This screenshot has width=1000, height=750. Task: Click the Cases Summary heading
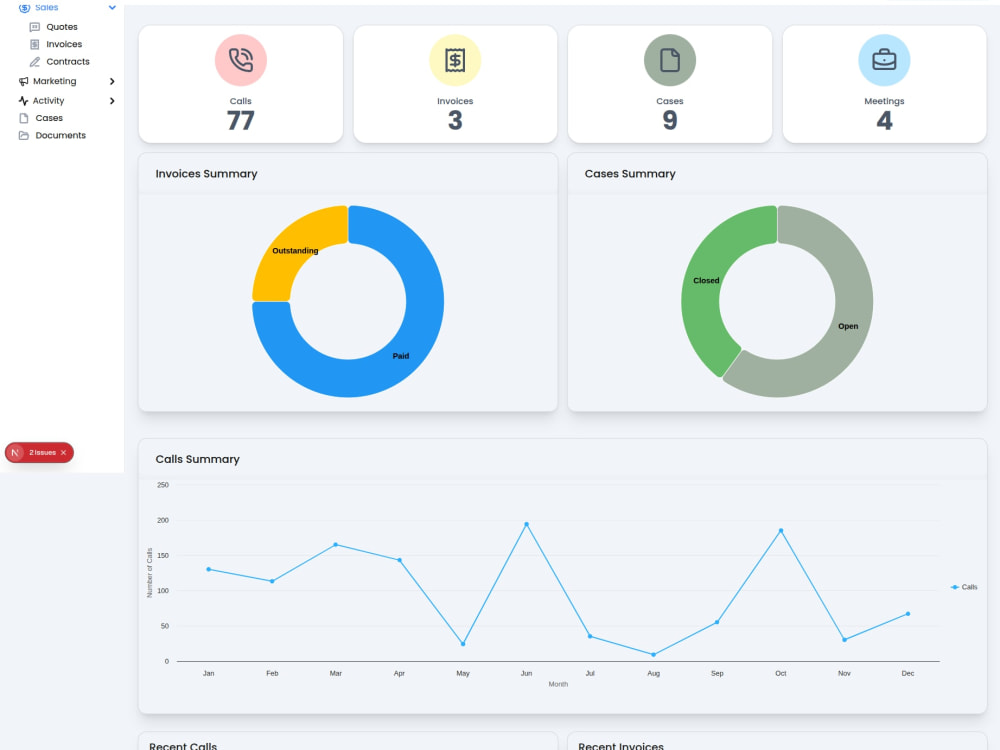point(629,173)
